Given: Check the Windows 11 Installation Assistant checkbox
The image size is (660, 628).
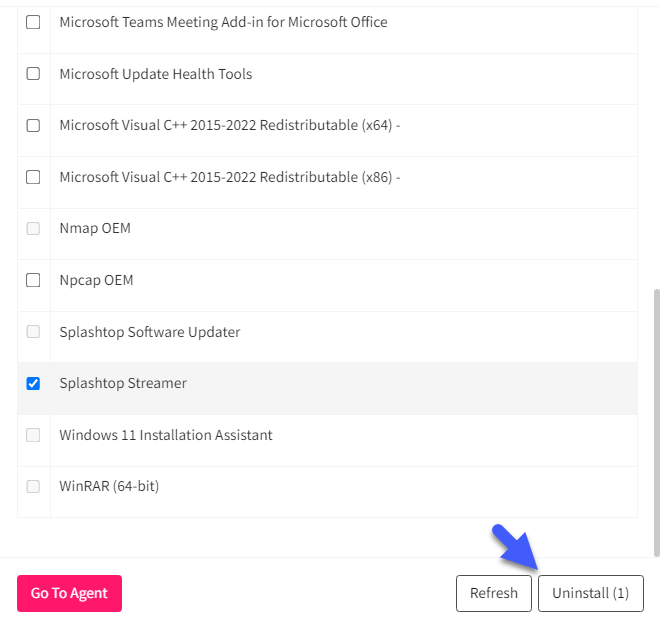Looking at the screenshot, I should 33,435.
